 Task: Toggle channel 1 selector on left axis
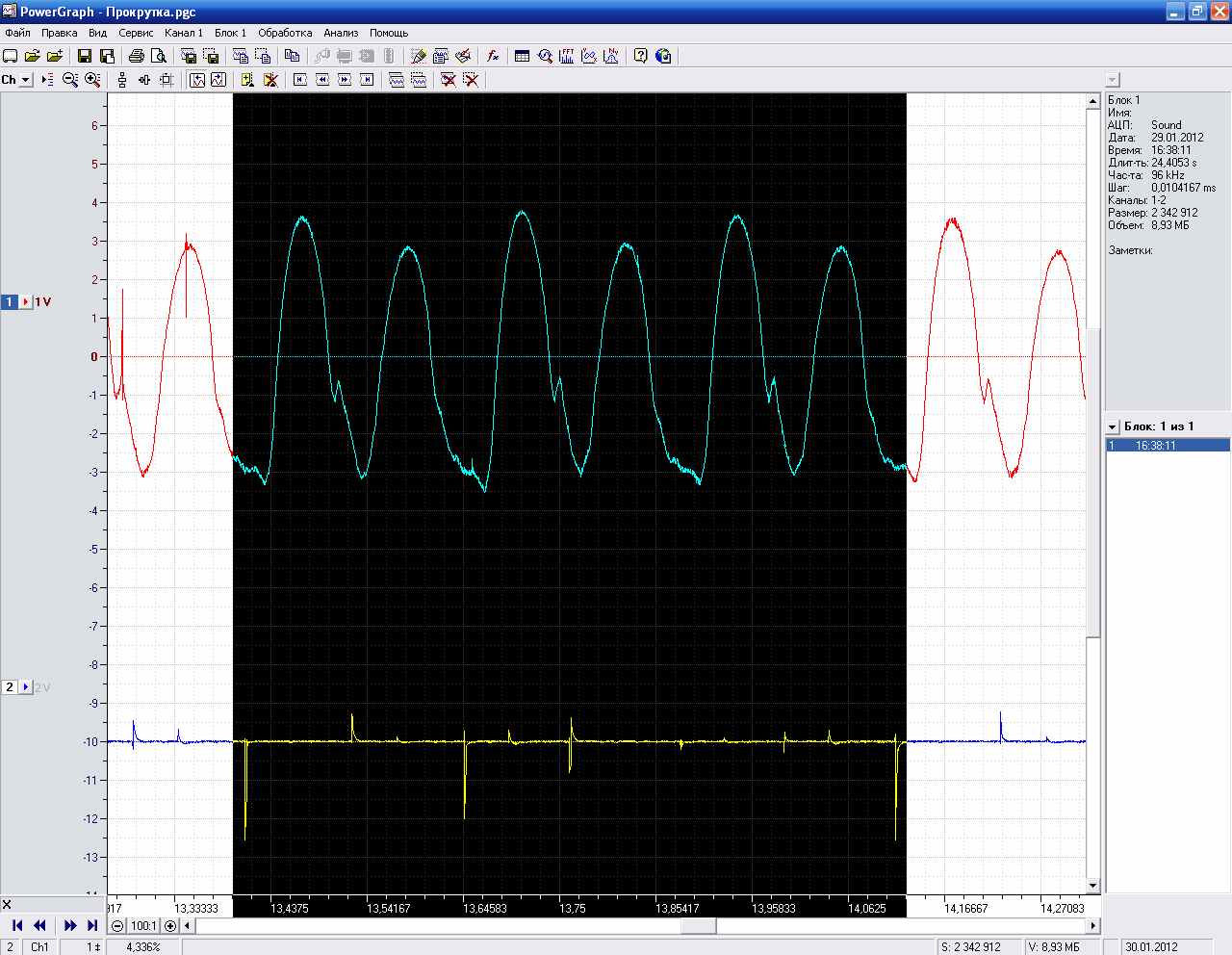click(x=10, y=302)
